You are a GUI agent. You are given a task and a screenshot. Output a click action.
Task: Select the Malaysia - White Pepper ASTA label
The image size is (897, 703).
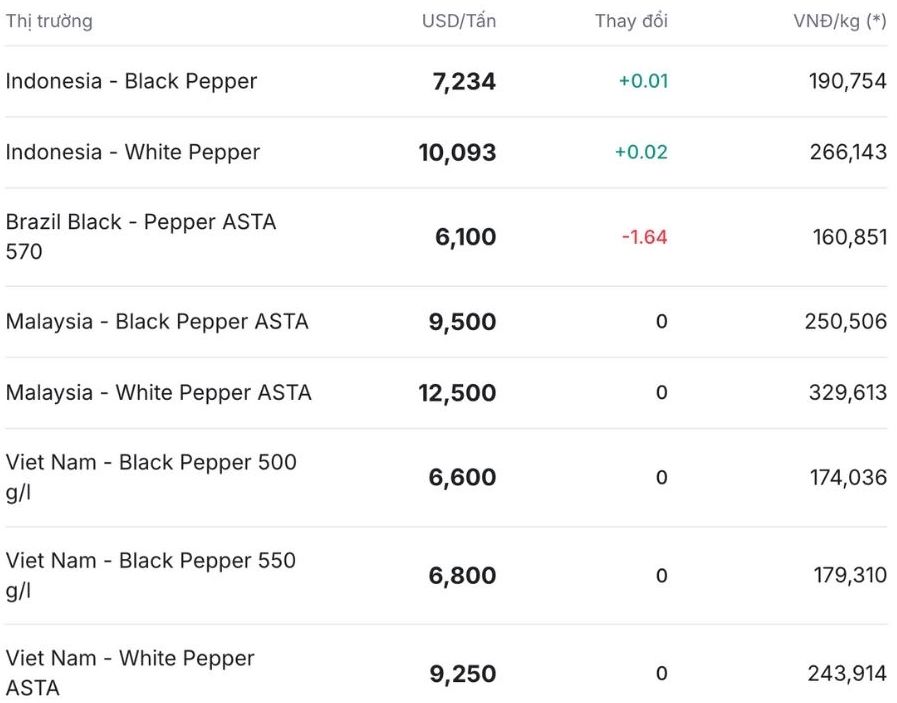click(159, 392)
